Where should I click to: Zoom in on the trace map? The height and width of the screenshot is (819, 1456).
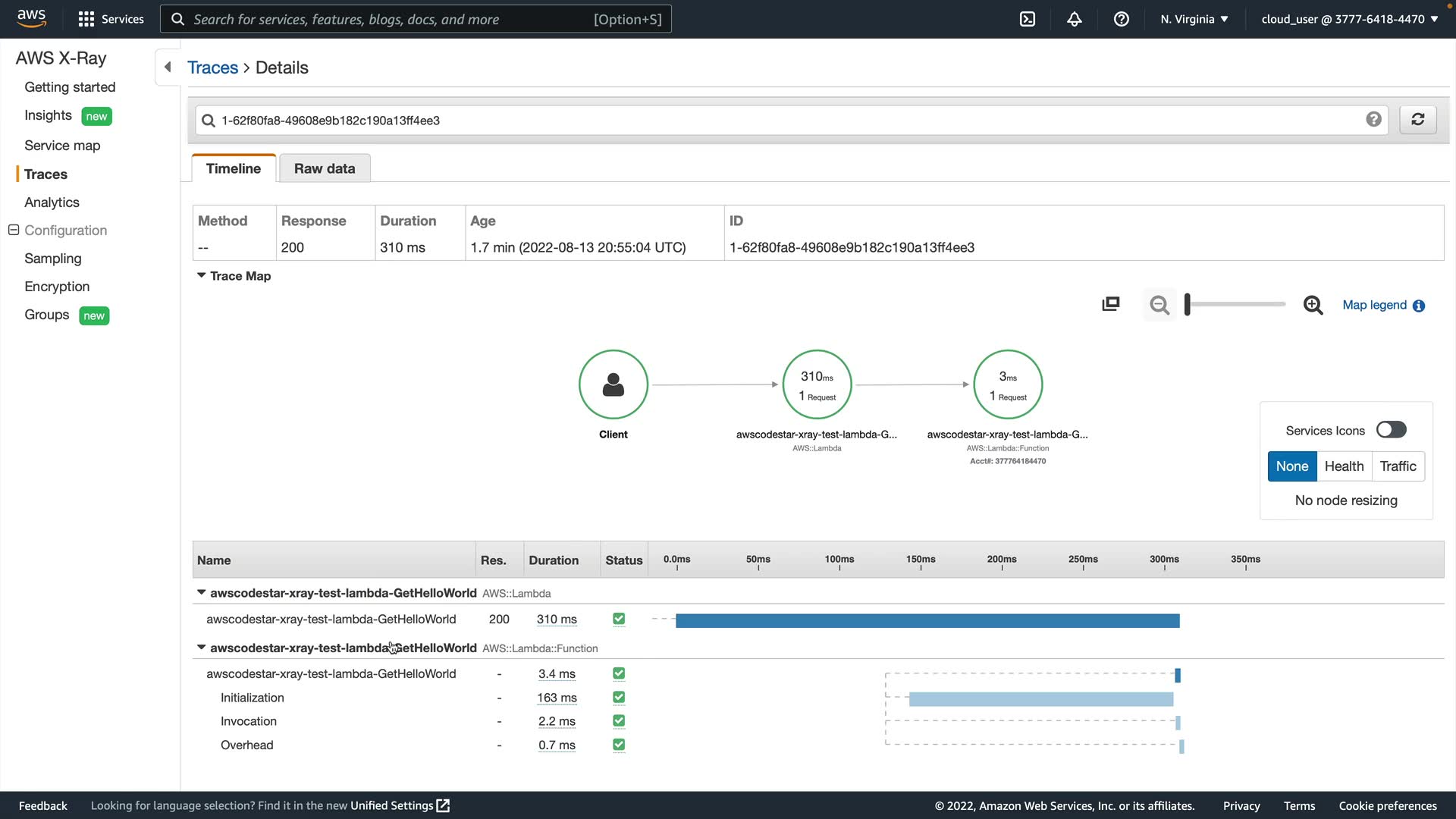coord(1313,305)
